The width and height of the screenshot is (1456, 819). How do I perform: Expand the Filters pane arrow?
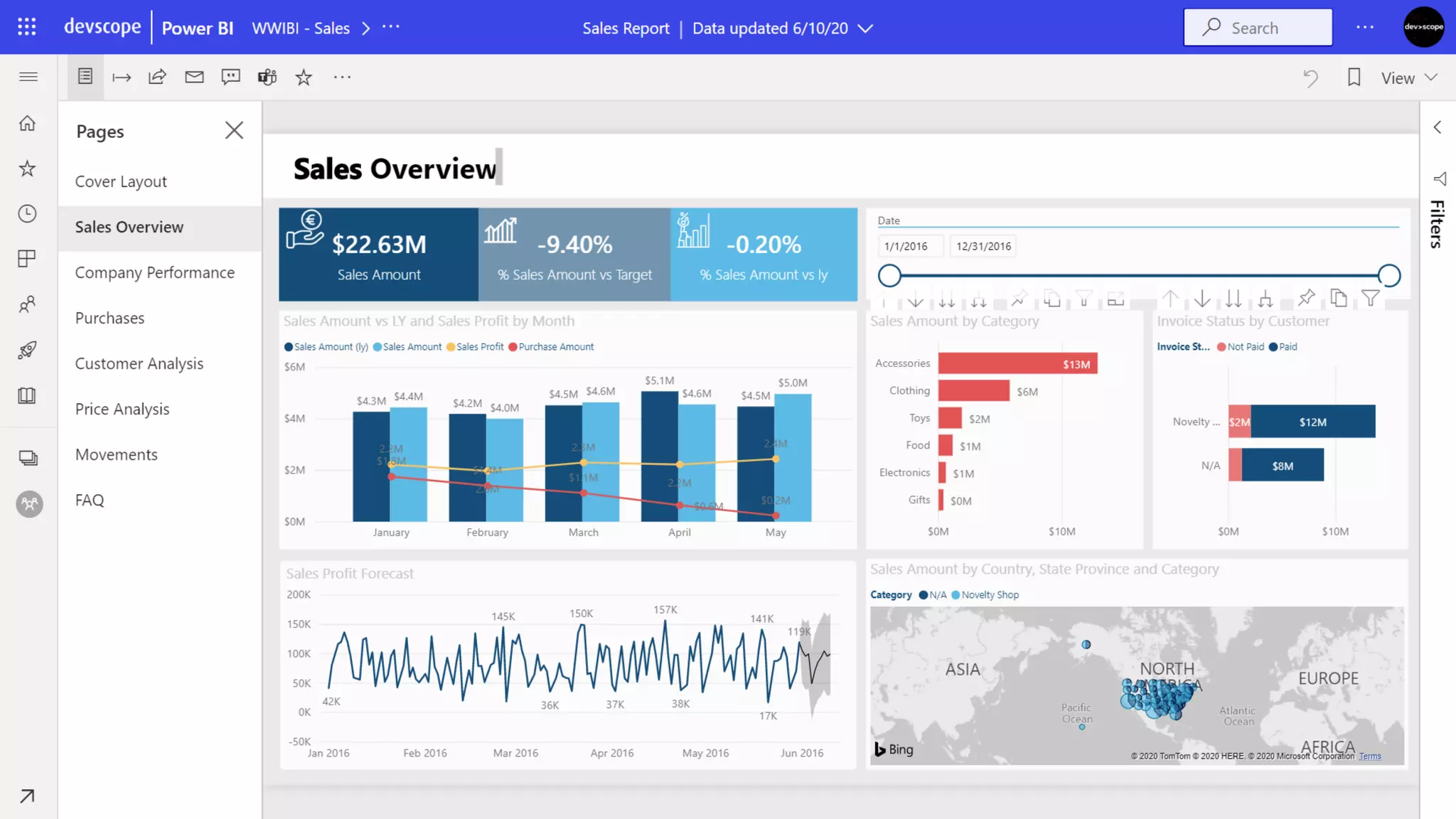click(x=1438, y=127)
